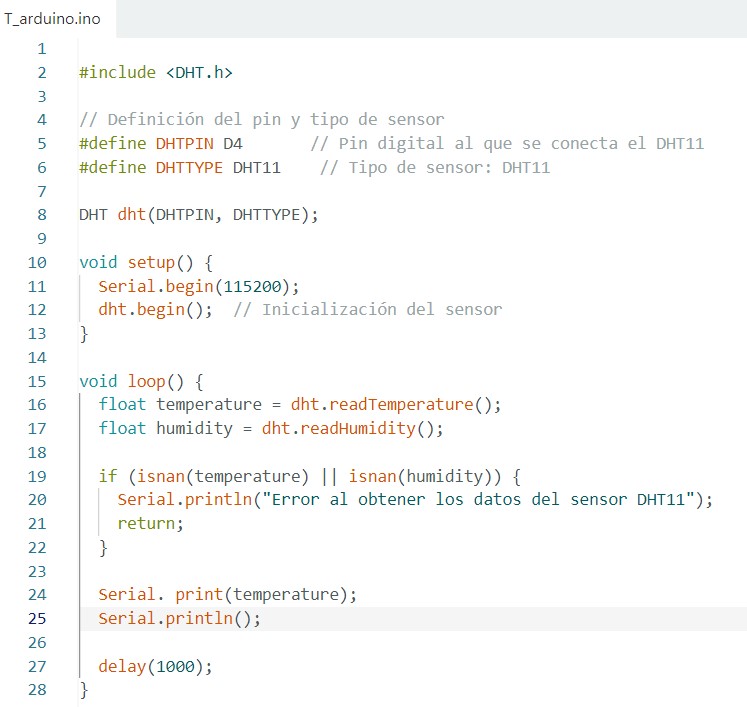This screenshot has height=707, width=747.
Task: Click the 'DHT dht(DHTPIN, DHTTYPE);' declaration
Action: tap(199, 215)
